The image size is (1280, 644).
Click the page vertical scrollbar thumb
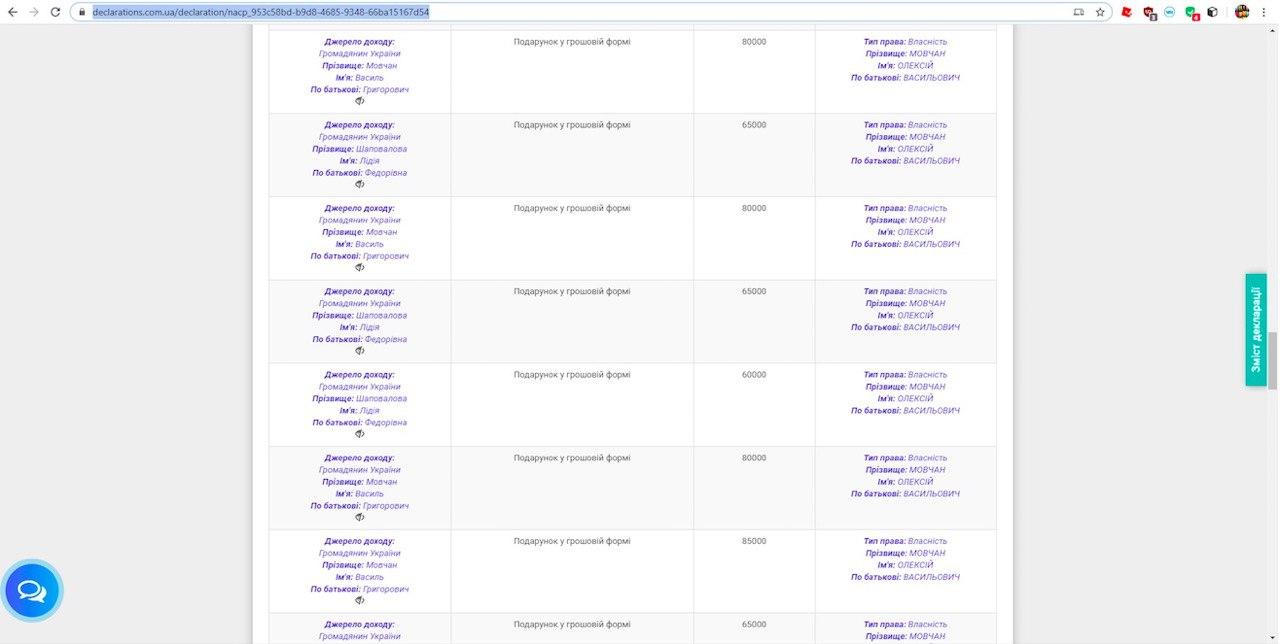coord(1273,360)
